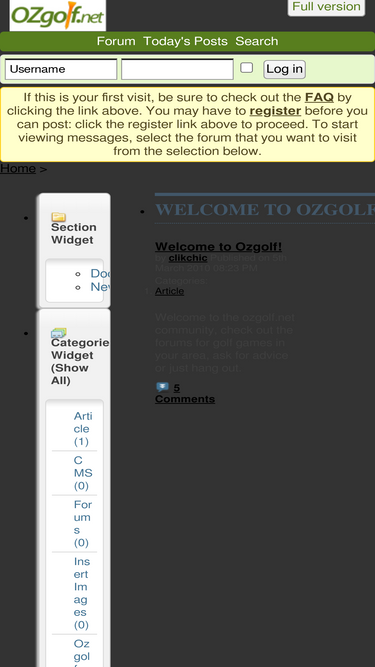Tick the remember me checkbox

247,68
